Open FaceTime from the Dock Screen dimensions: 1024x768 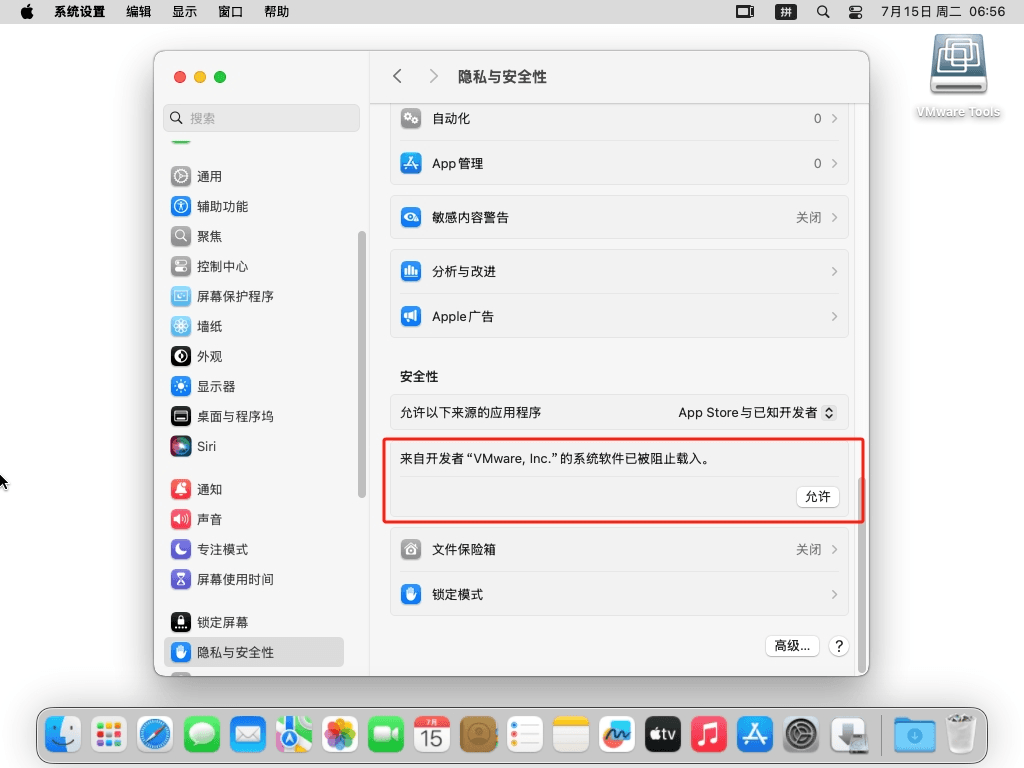(386, 735)
